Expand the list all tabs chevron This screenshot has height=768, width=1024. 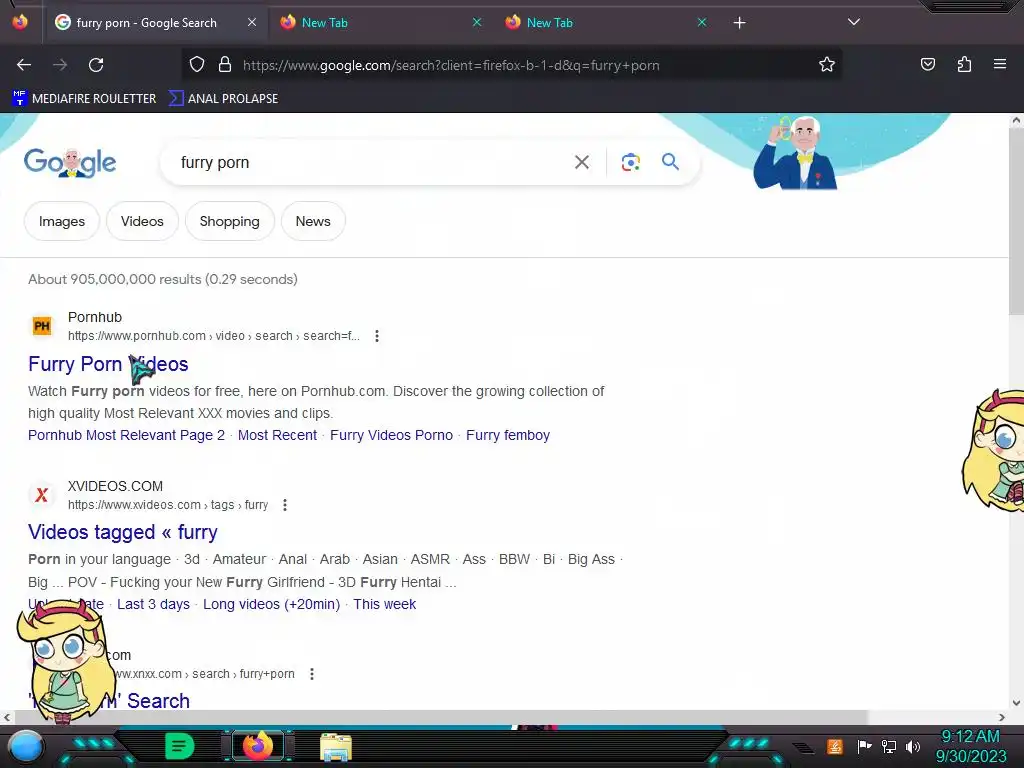point(854,22)
